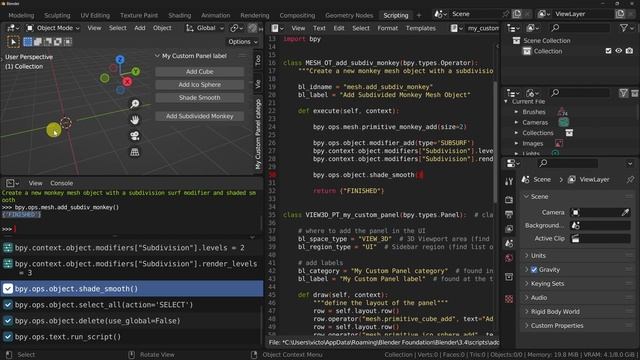Toggle the Gravity checkbox

pos(534,269)
